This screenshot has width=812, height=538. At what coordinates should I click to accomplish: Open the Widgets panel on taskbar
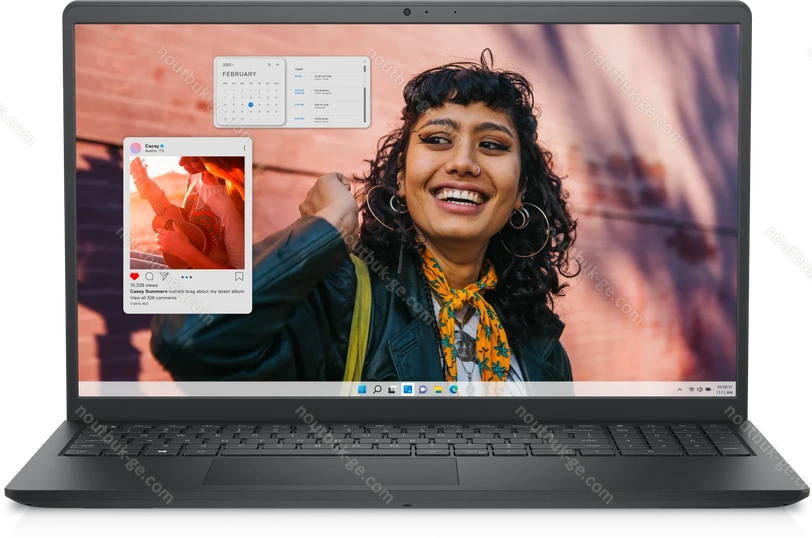[x=407, y=389]
